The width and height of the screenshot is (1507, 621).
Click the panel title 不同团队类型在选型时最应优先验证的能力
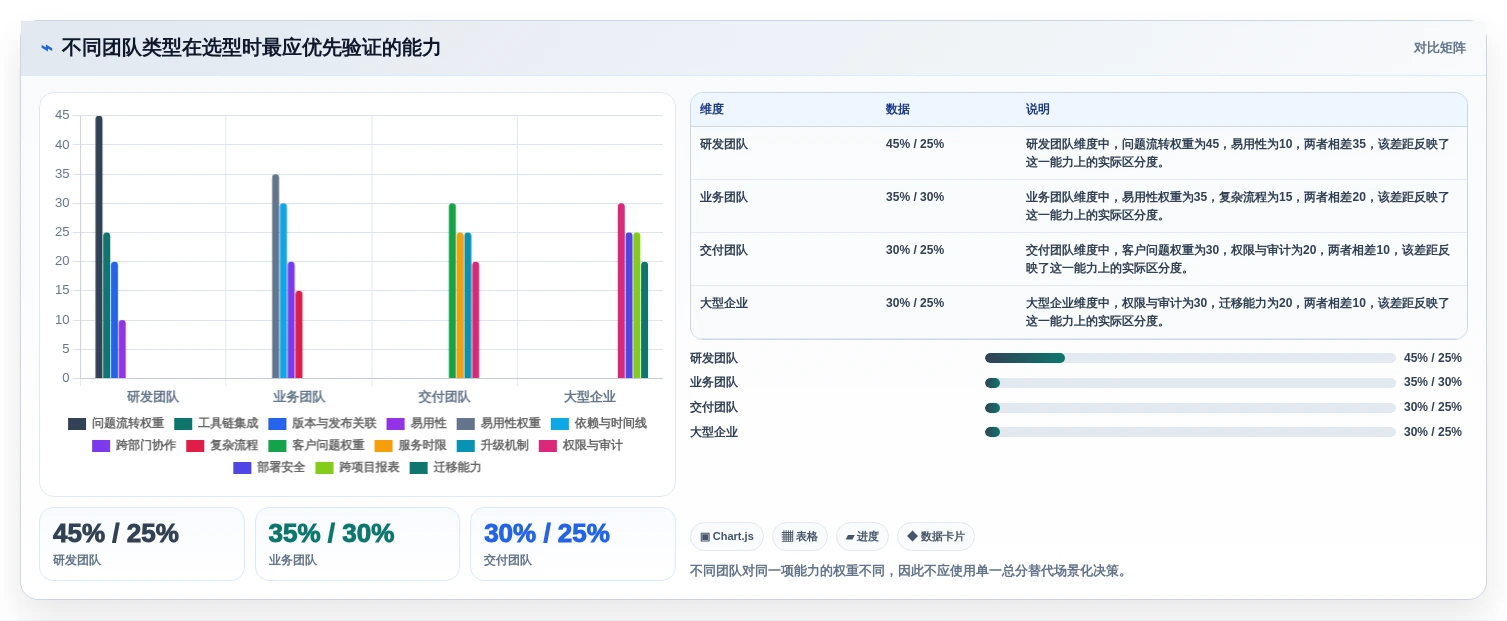coord(251,48)
